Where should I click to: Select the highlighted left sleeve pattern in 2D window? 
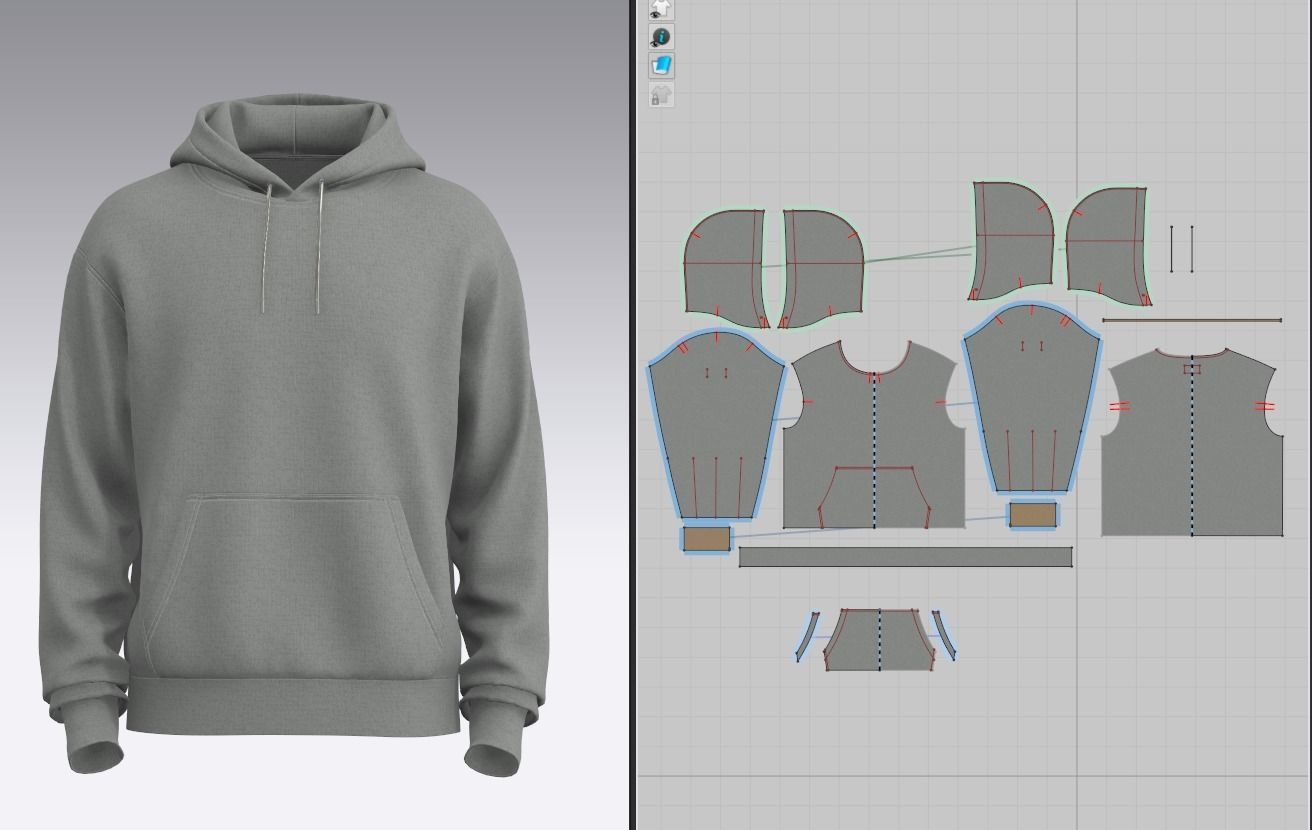click(716, 425)
